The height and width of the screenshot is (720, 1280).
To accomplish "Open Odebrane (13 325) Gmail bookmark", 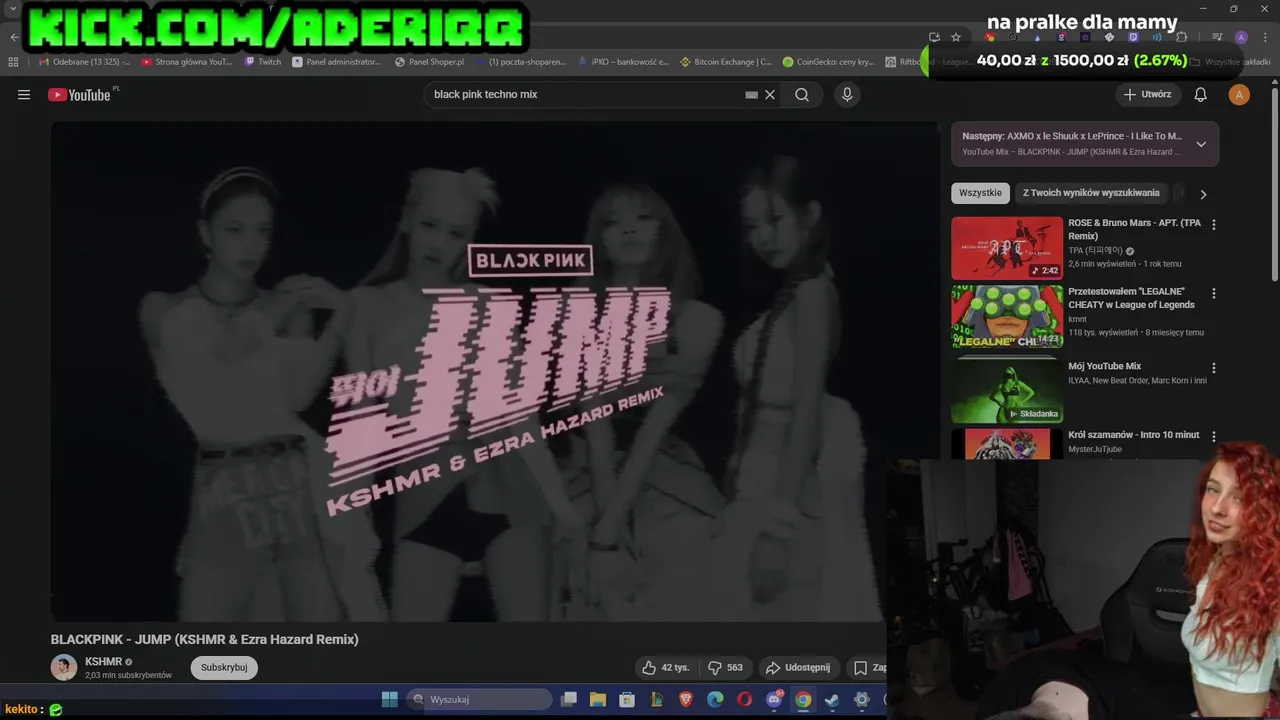I will 84,62.
